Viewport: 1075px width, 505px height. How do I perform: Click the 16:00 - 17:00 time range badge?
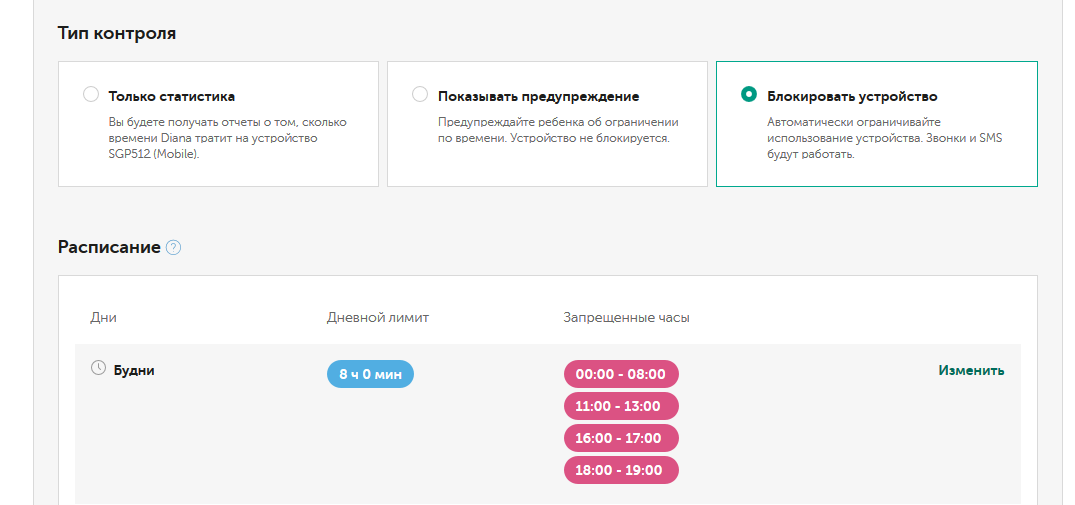620,438
